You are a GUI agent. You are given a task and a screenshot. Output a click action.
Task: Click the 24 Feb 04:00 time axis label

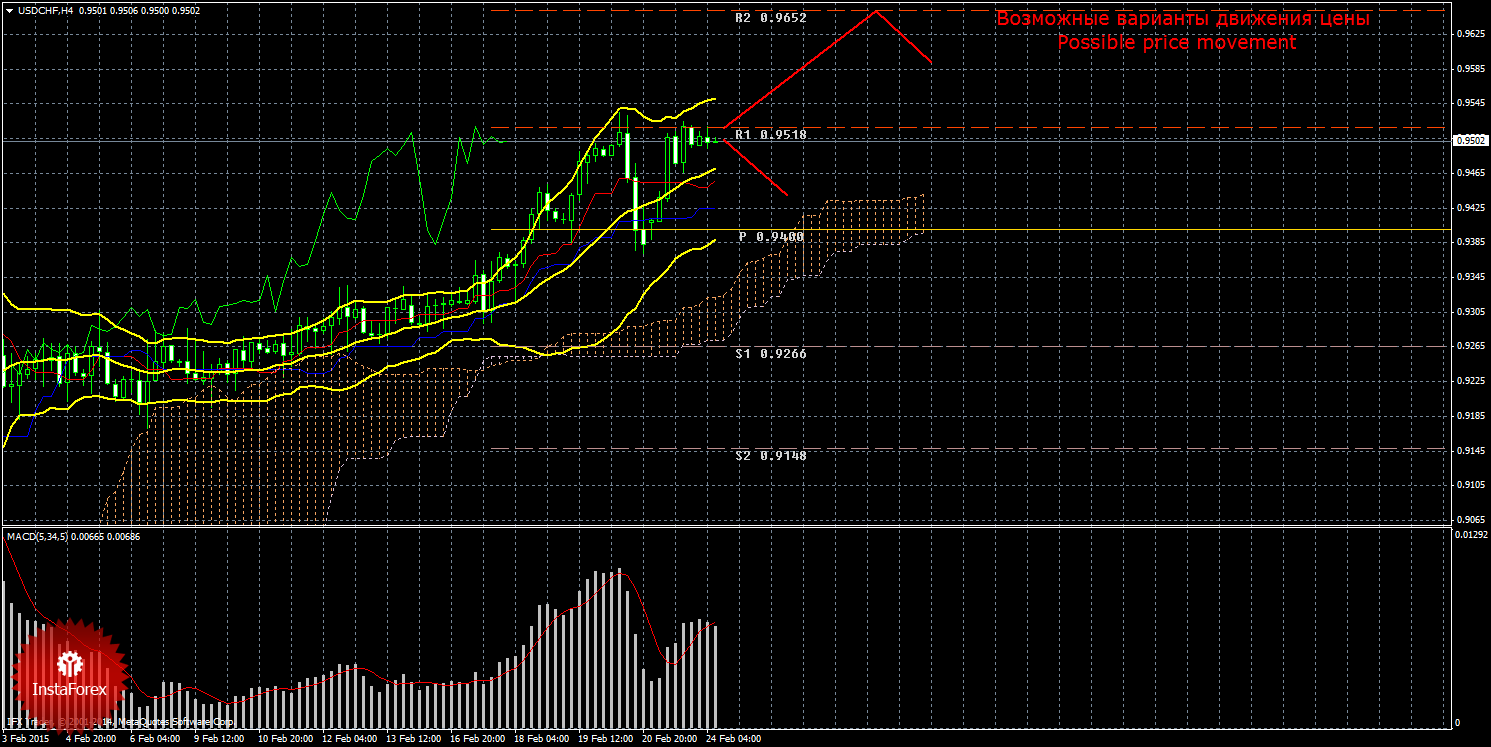click(x=733, y=739)
